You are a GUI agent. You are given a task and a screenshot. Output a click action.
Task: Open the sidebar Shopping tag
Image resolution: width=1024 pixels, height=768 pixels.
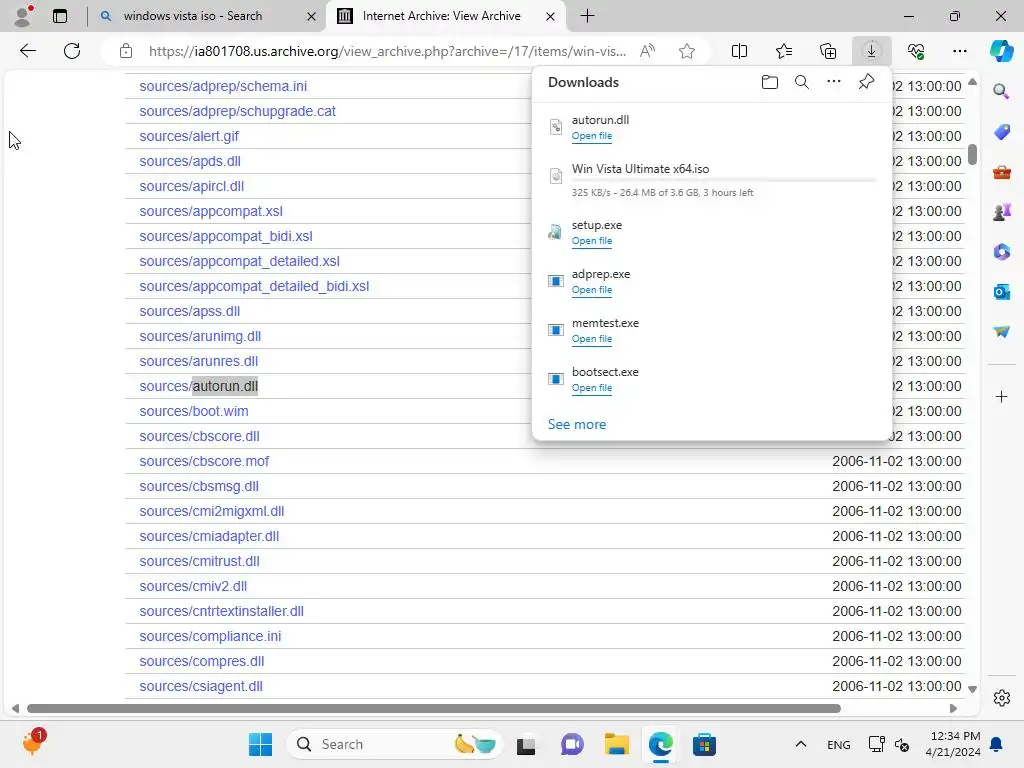tap(1001, 131)
